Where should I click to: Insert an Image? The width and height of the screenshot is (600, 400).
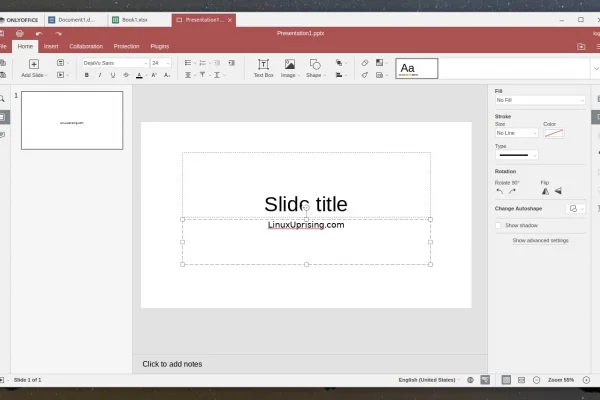pyautogui.click(x=290, y=68)
